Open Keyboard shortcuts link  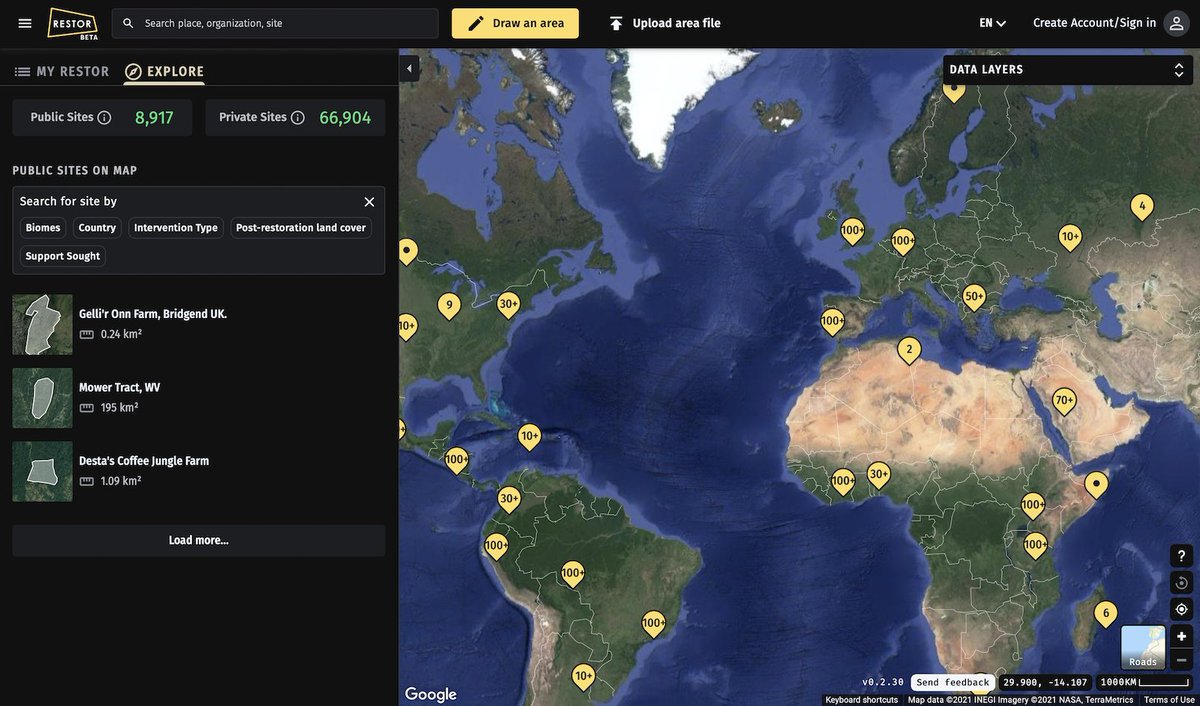[x=862, y=700]
